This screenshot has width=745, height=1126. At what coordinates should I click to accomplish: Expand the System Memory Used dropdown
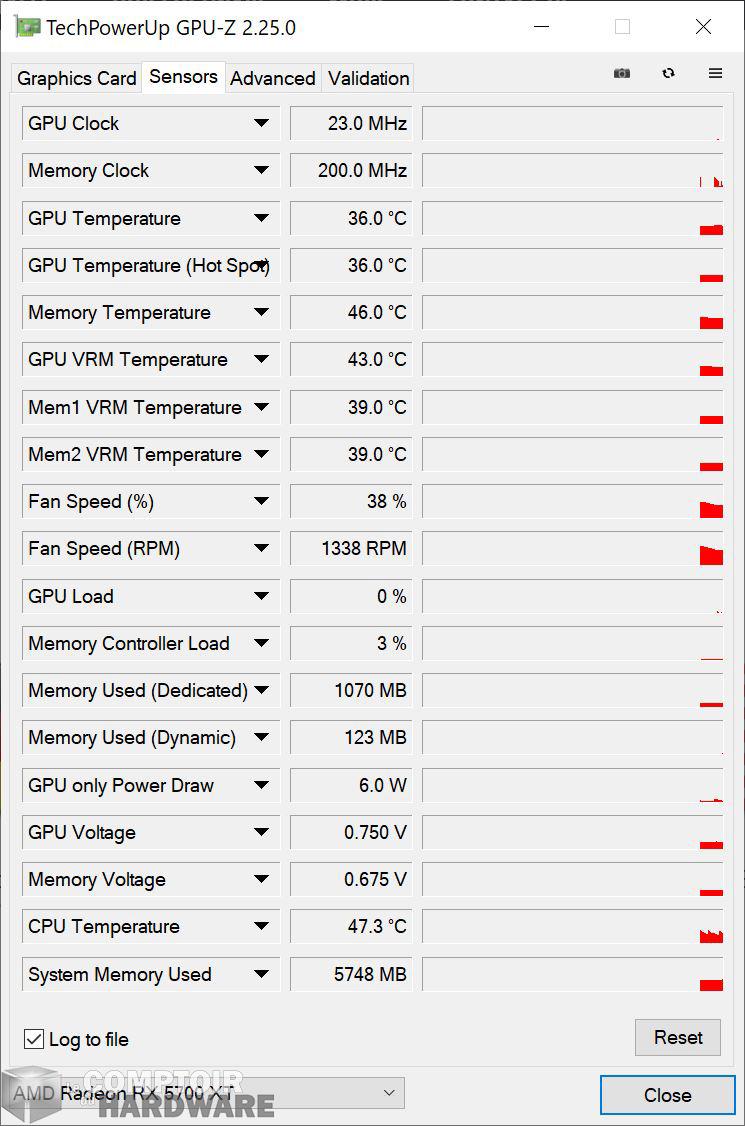[x=262, y=974]
